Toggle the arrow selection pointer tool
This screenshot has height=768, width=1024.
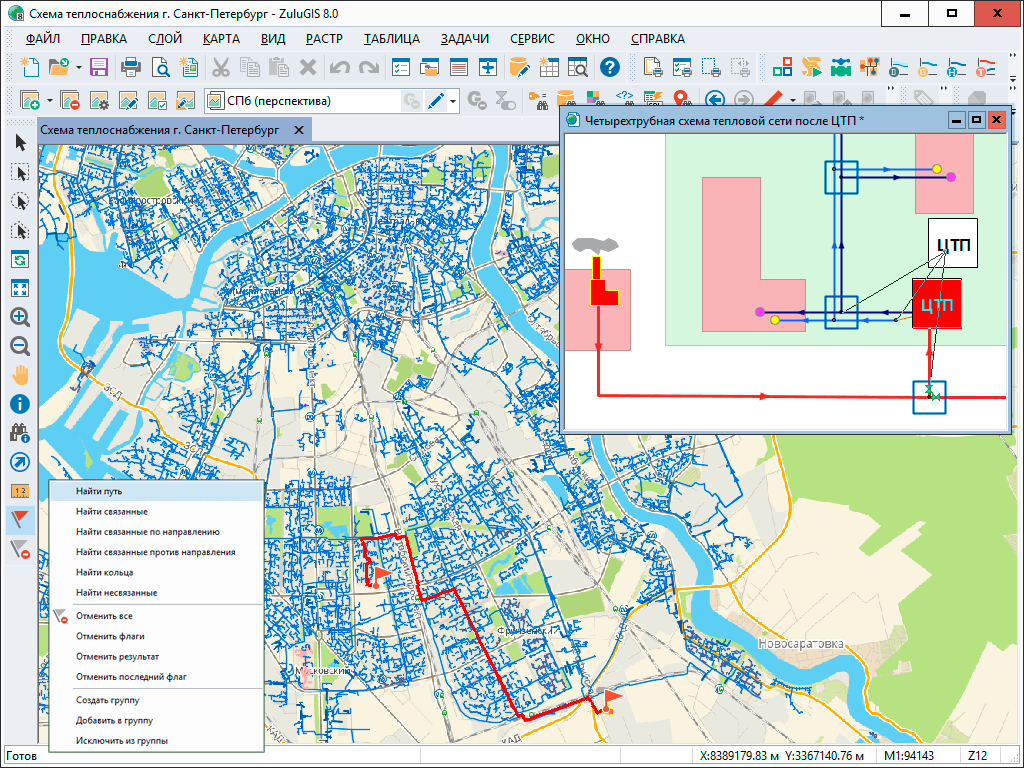20,143
